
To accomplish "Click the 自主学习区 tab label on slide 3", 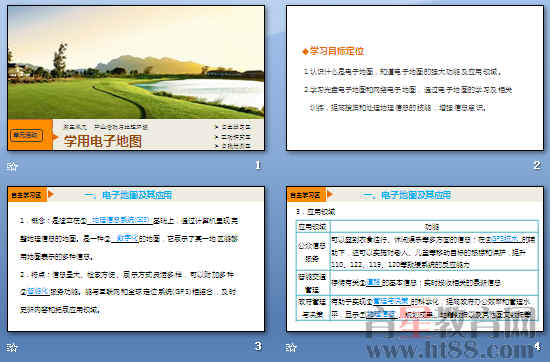I will 27,195.
